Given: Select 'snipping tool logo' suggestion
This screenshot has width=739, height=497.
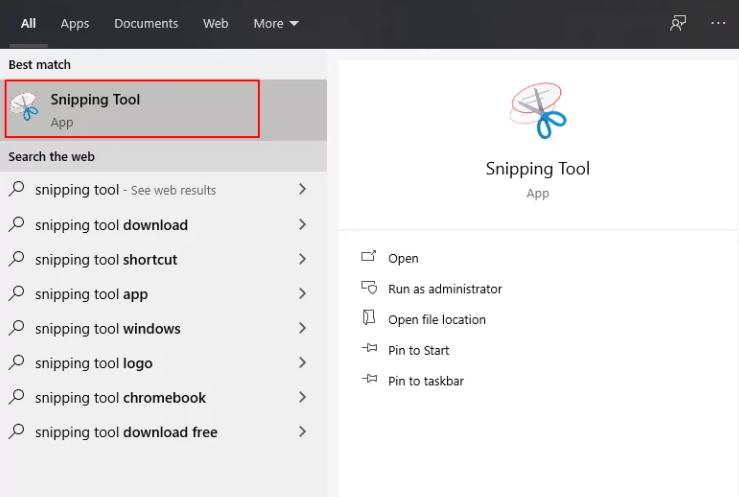Looking at the screenshot, I should 164,363.
